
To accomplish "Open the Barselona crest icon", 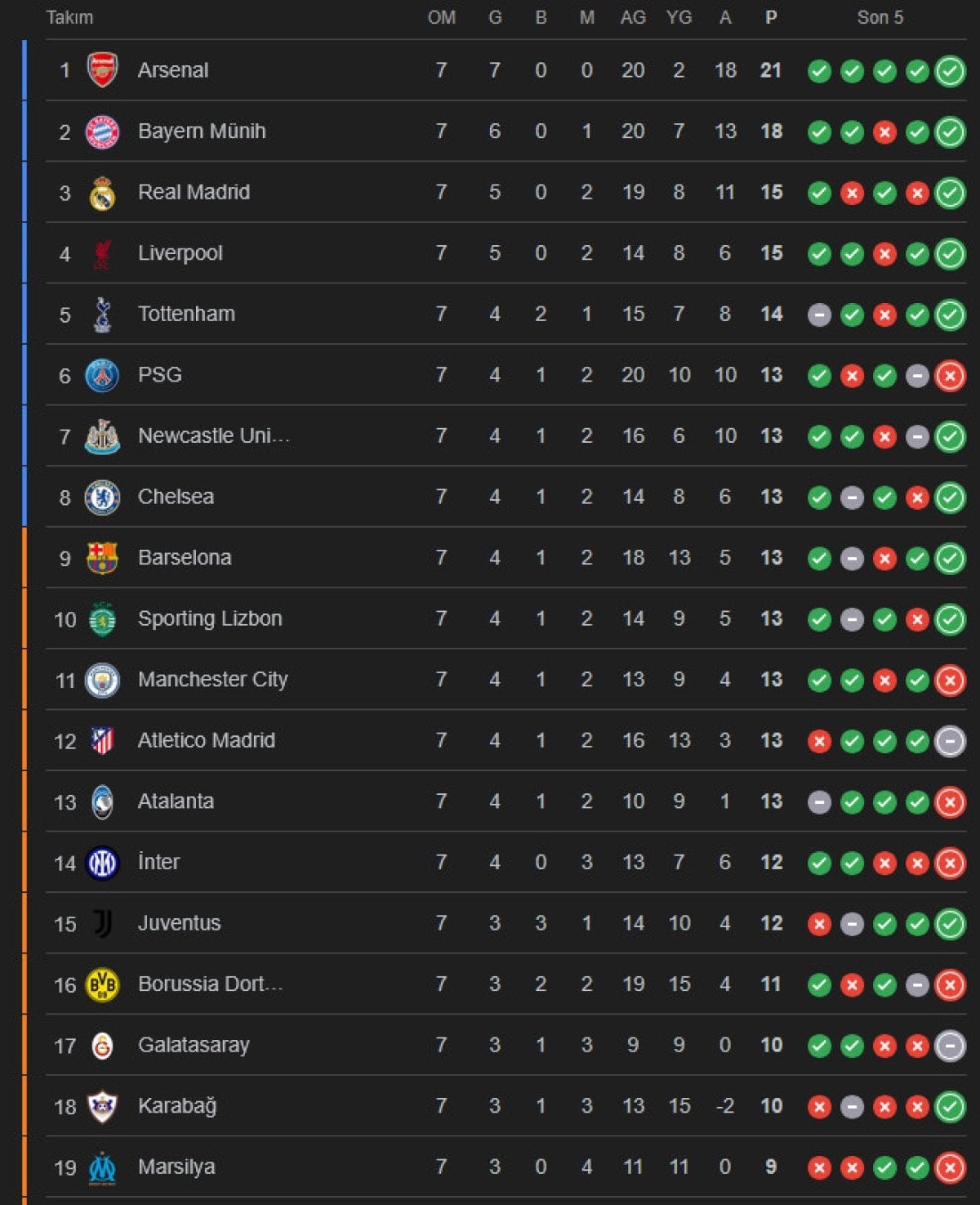I will 102,558.
